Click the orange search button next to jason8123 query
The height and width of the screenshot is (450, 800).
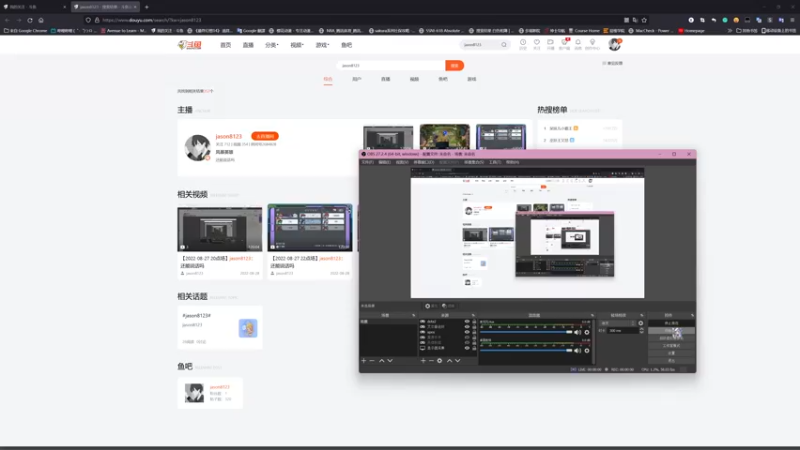tap(454, 65)
